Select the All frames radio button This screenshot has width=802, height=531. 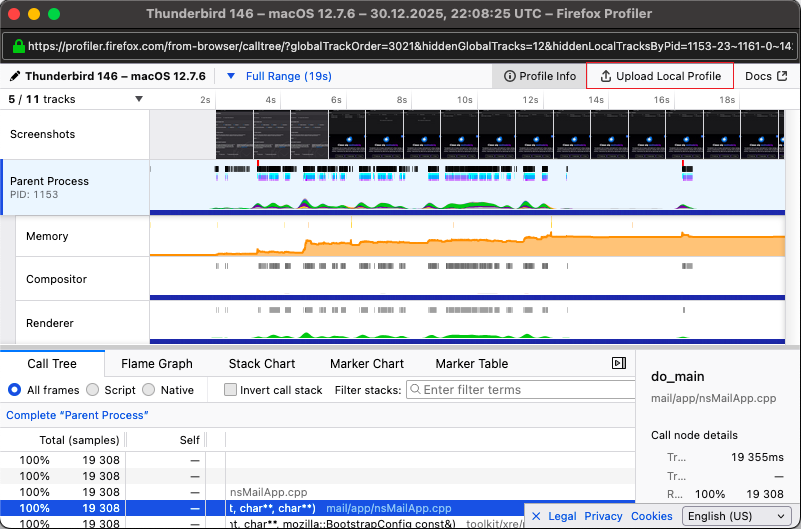point(14,390)
